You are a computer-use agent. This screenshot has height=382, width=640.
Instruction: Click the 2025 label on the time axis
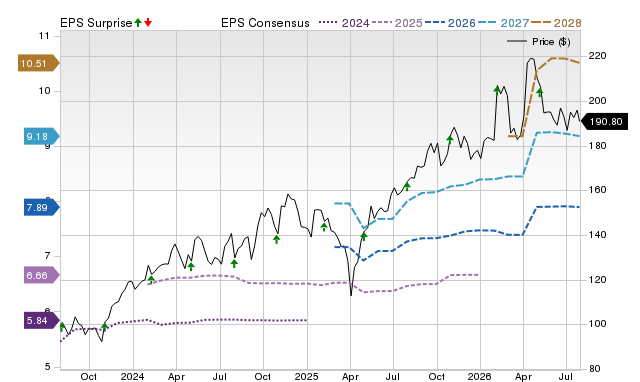tap(306, 376)
